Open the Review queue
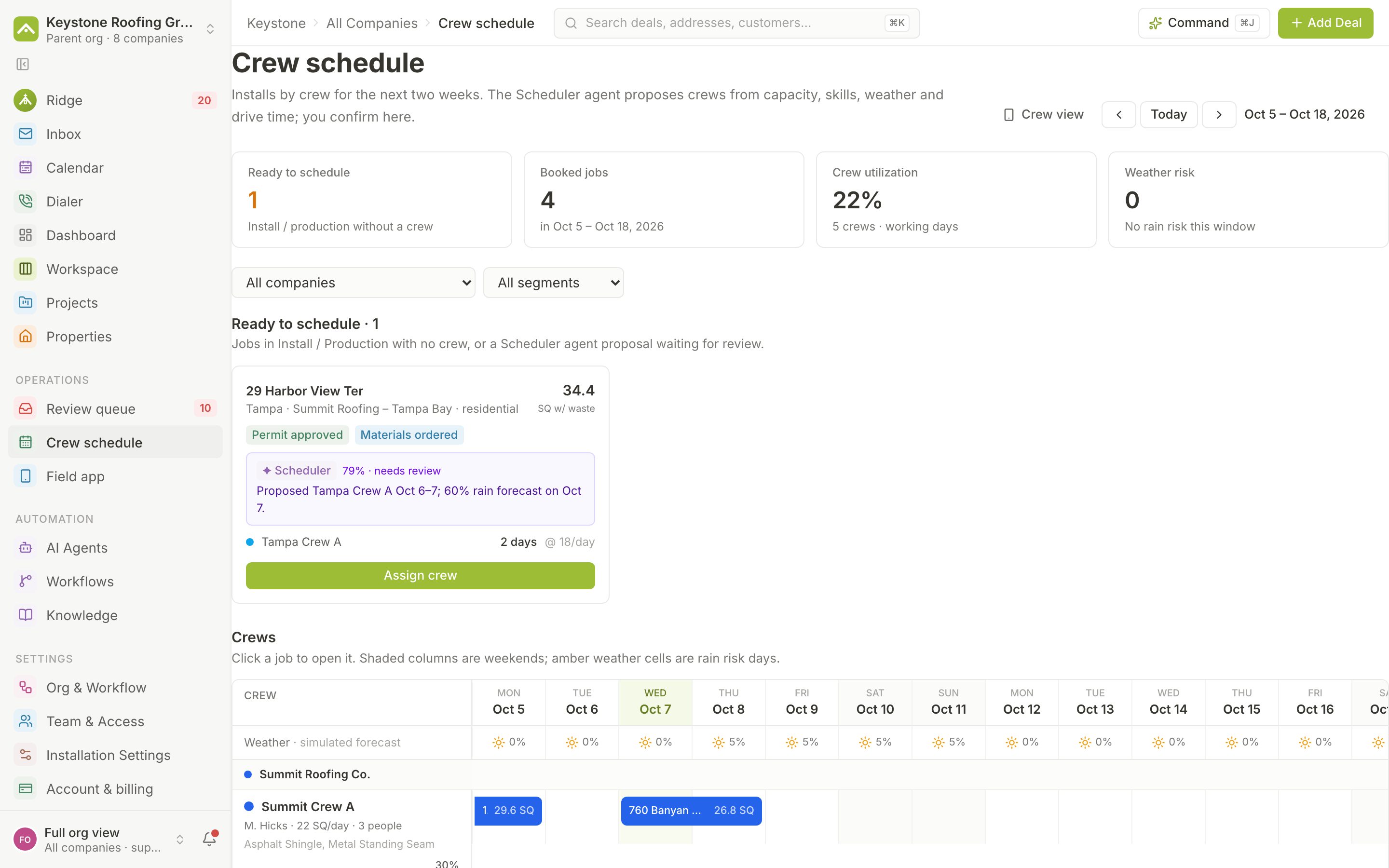Image resolution: width=1389 pixels, height=868 pixels. click(x=115, y=409)
